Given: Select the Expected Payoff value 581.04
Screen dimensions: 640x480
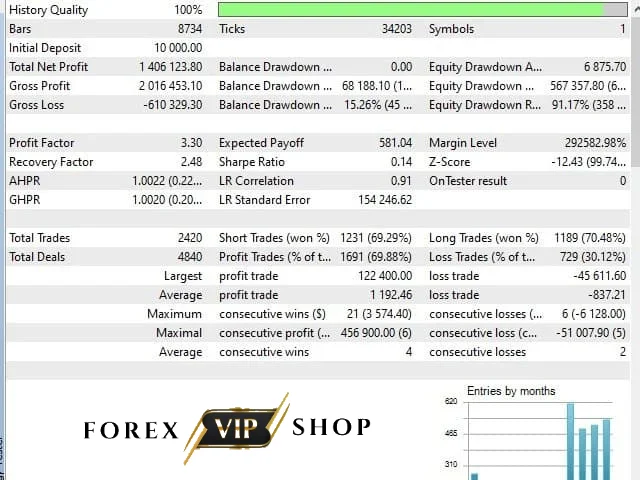Looking at the screenshot, I should 396,143.
